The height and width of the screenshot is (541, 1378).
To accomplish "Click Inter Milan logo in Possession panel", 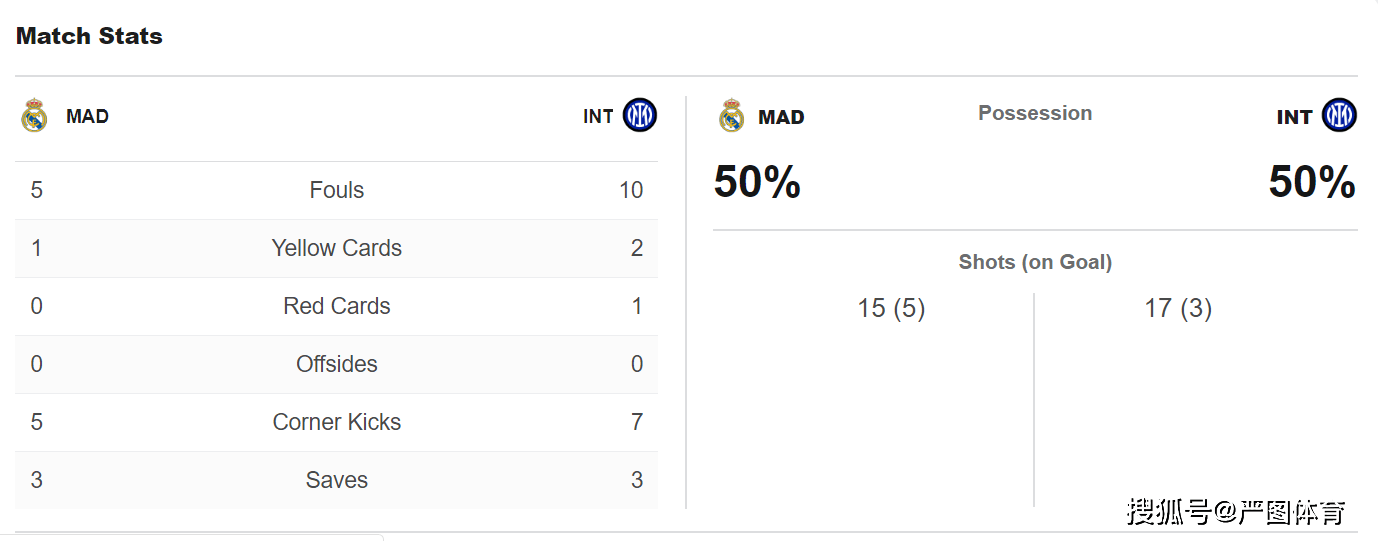I will coord(1339,116).
